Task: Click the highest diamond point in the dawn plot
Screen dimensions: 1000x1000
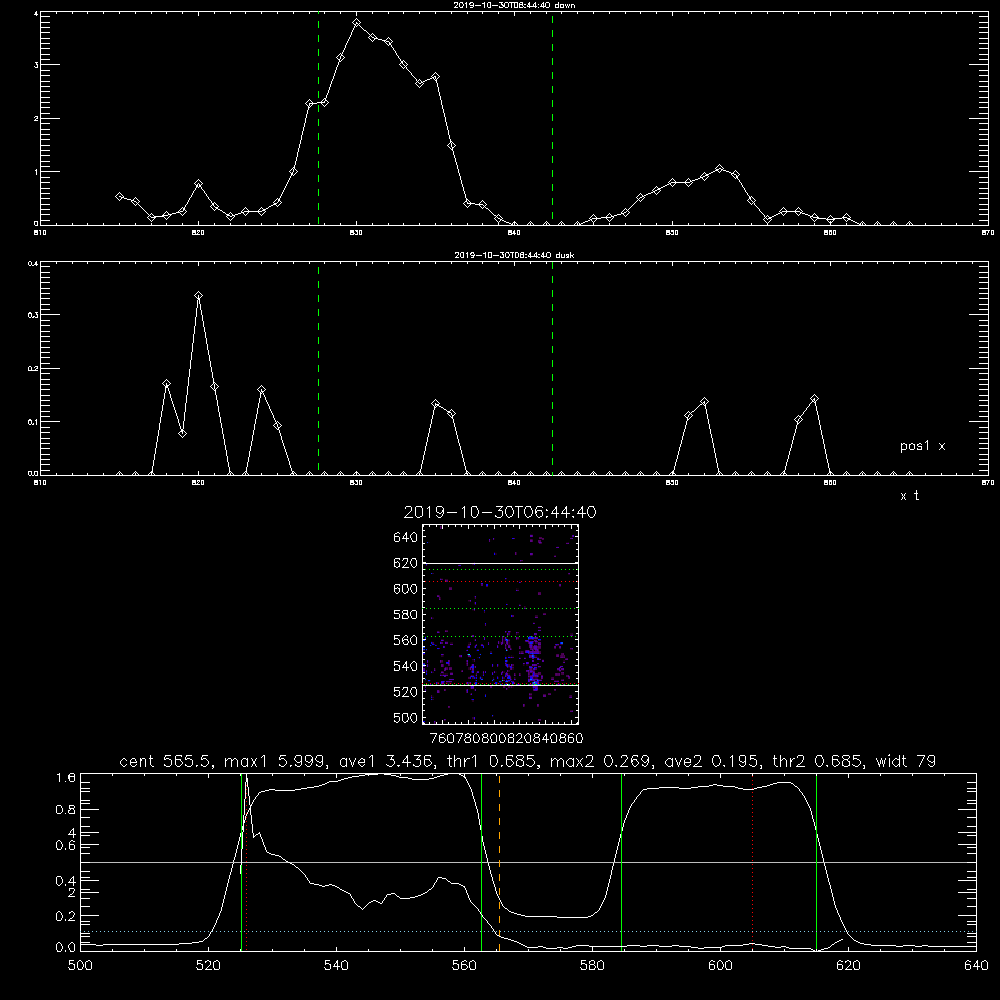Action: tap(357, 22)
